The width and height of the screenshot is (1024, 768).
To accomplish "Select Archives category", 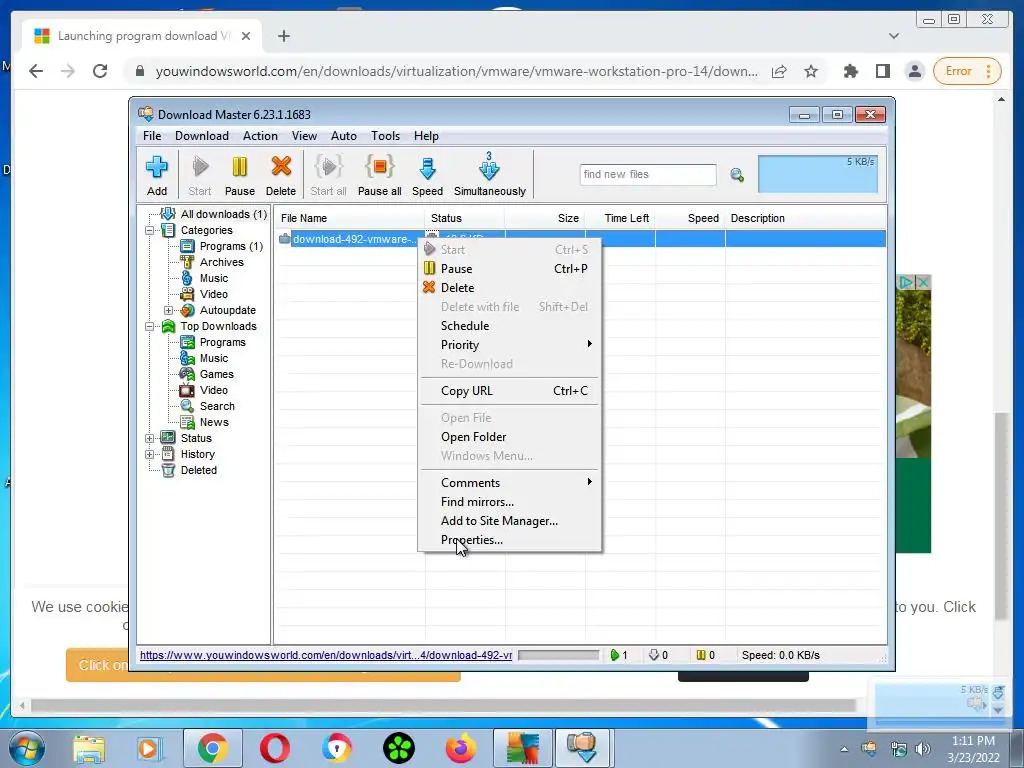I will pyautogui.click(x=221, y=262).
